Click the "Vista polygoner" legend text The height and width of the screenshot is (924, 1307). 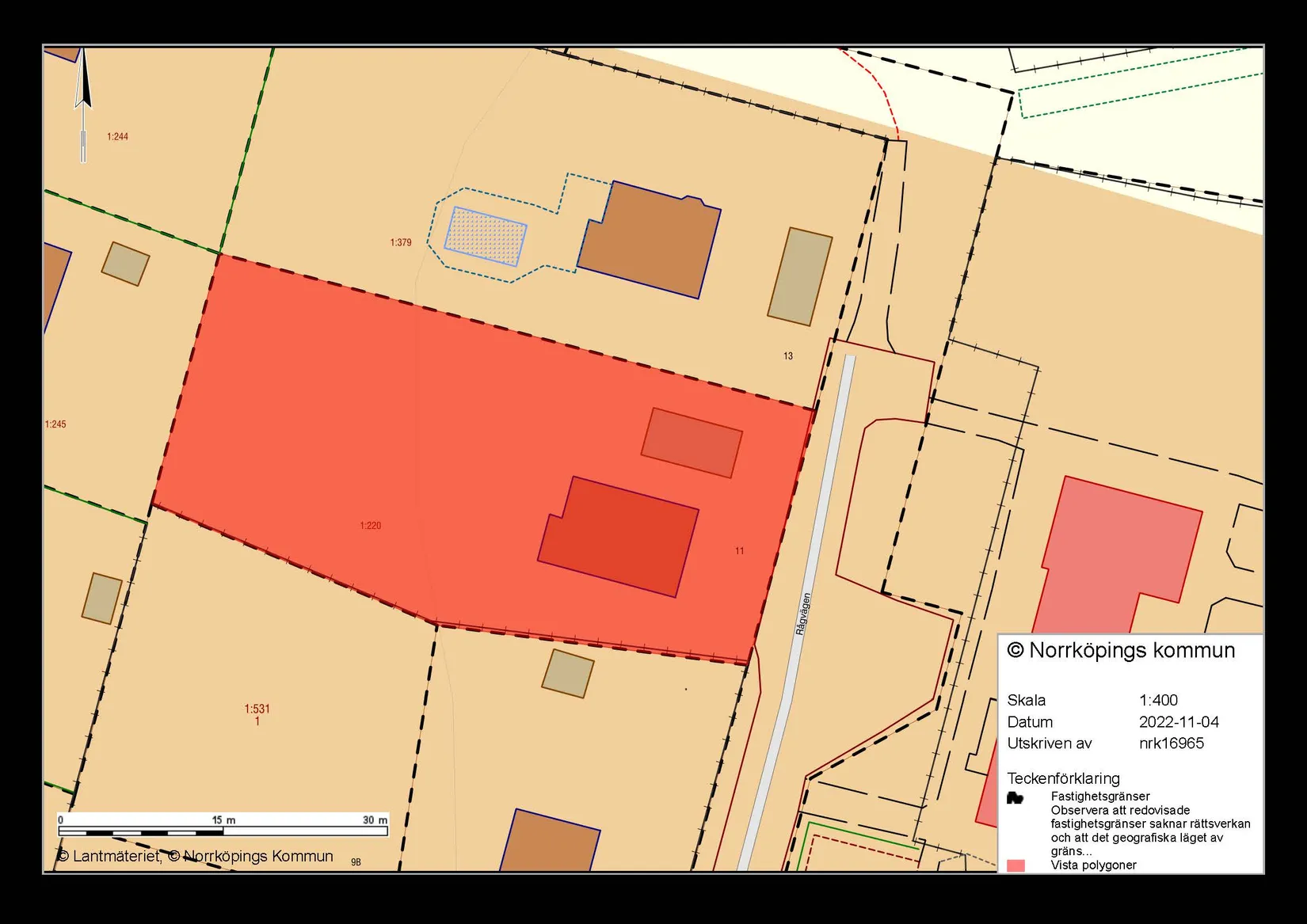pos(1093,865)
